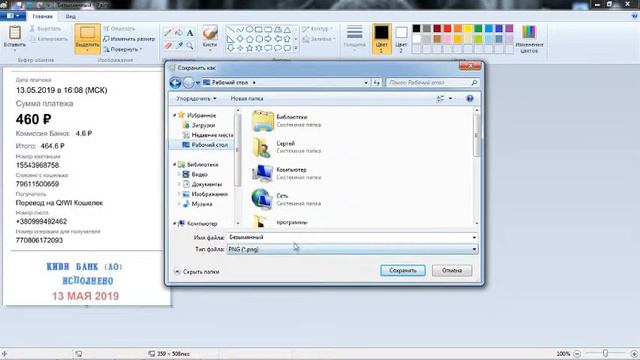Collapse the Libraries (Библиотеки) tree node
640x360 pixels.
(x=175, y=164)
